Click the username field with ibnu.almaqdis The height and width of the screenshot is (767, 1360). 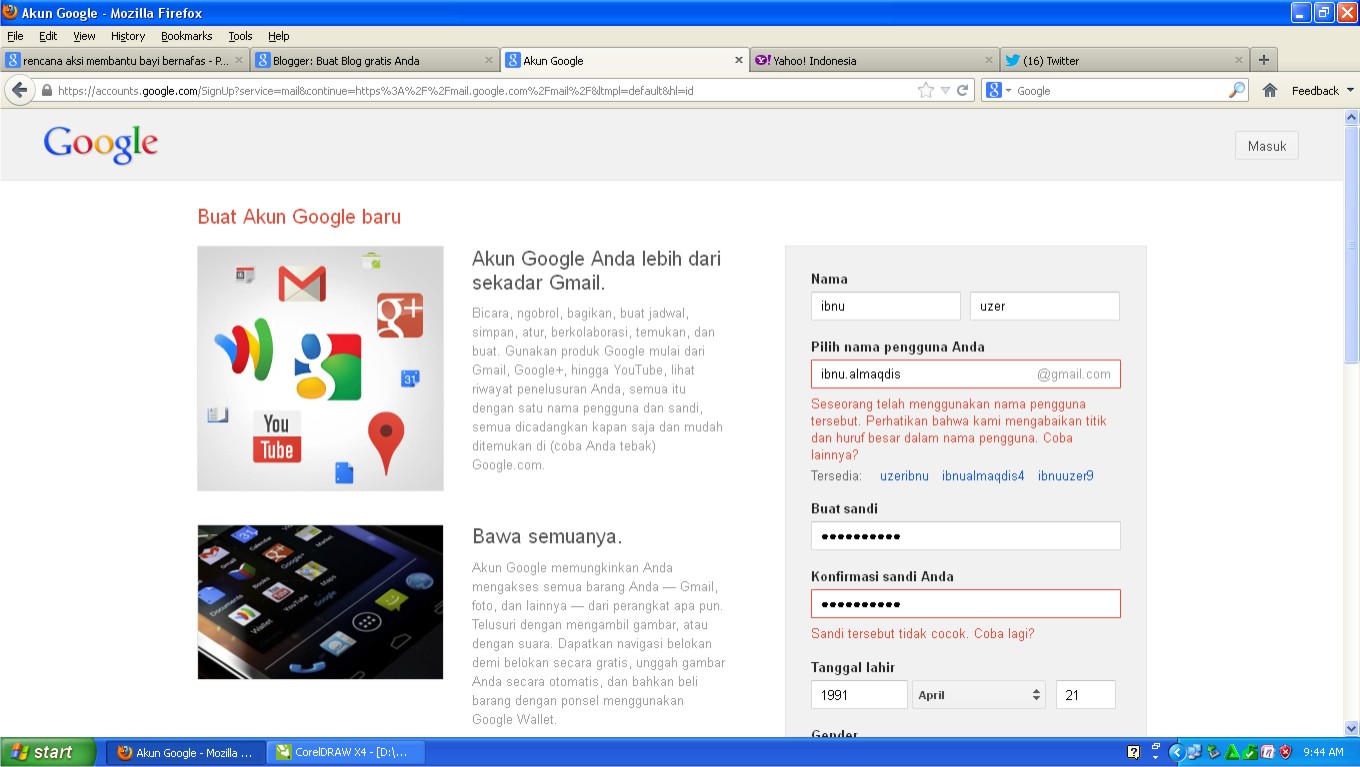pos(966,374)
